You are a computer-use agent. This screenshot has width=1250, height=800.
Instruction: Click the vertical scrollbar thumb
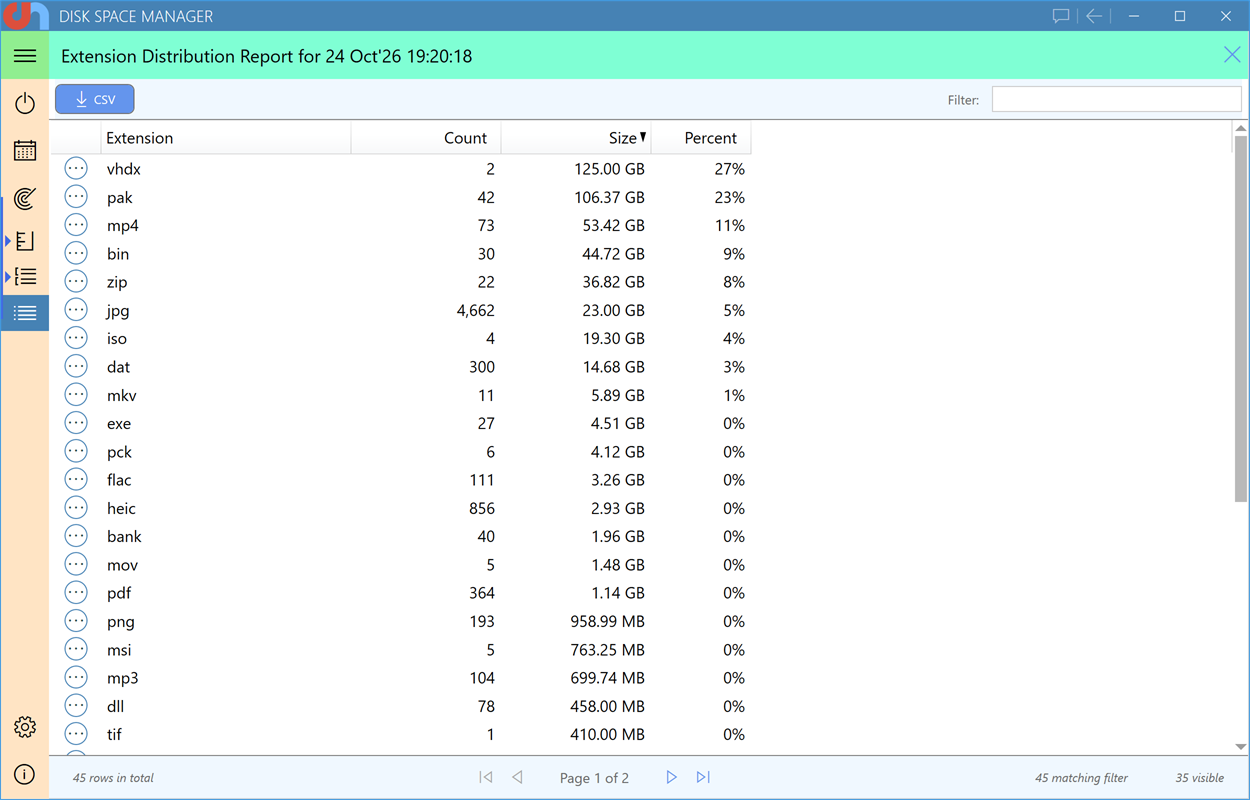tap(1241, 318)
